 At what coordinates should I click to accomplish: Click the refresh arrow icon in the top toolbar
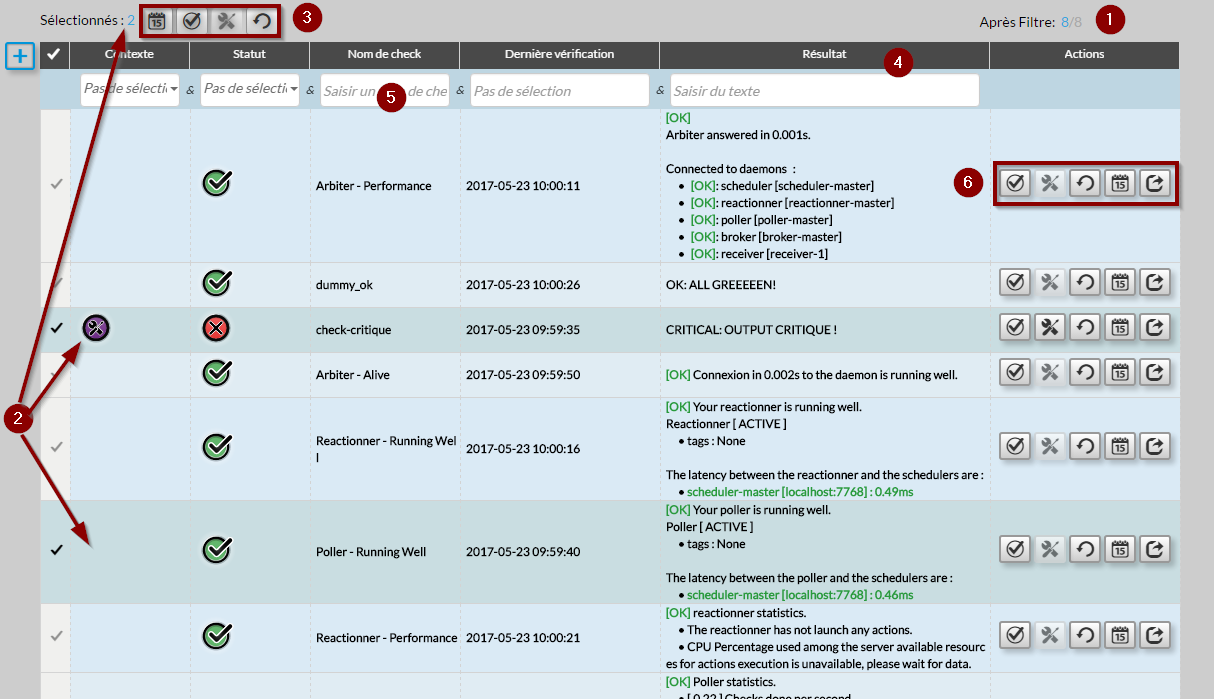(261, 20)
